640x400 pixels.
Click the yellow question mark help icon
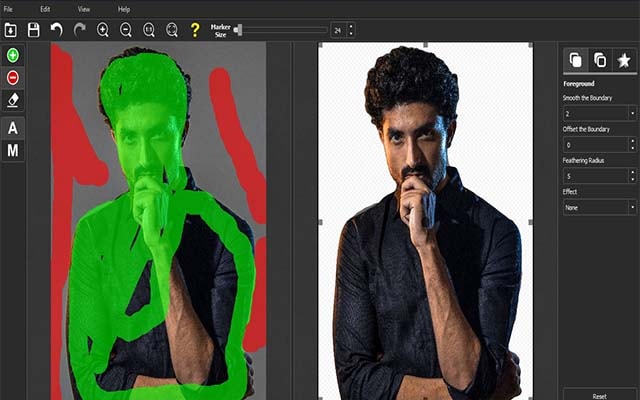point(195,30)
